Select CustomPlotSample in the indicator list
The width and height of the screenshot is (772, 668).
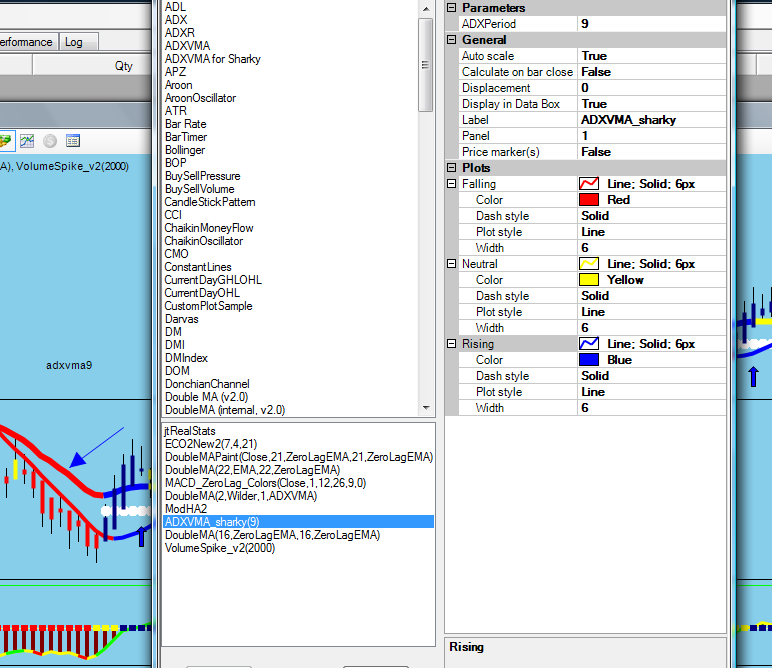(x=208, y=306)
